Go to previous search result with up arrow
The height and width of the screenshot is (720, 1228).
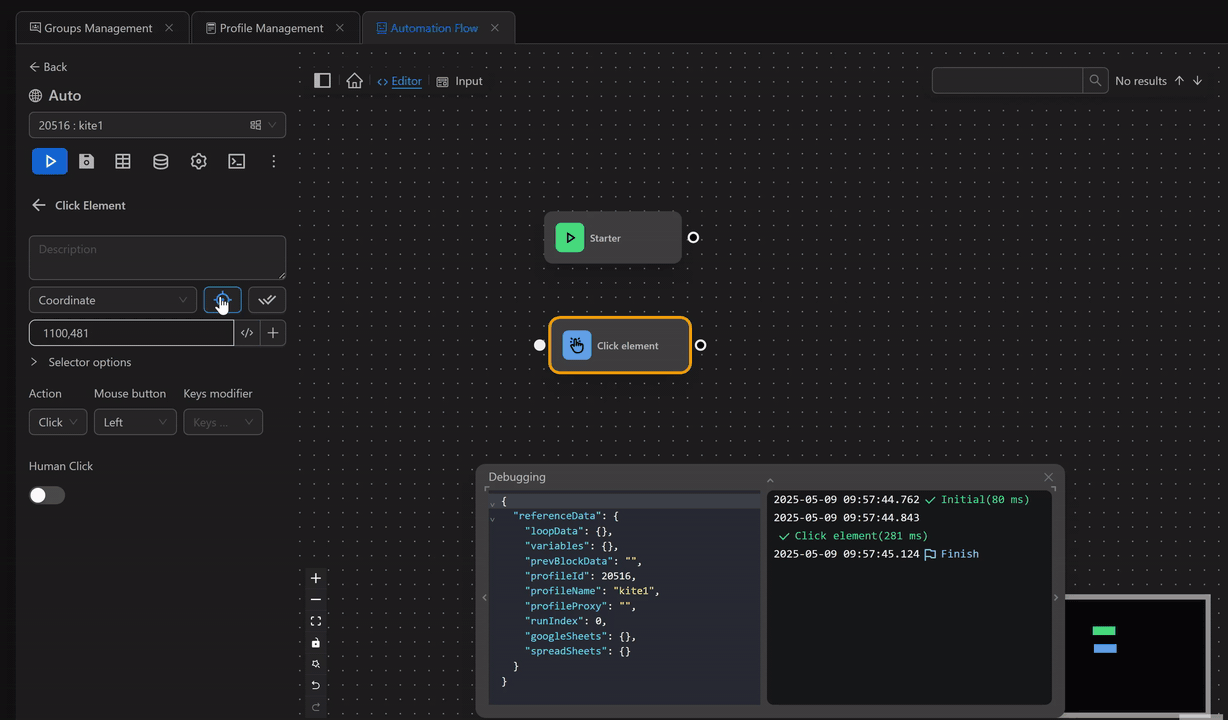pos(1179,80)
